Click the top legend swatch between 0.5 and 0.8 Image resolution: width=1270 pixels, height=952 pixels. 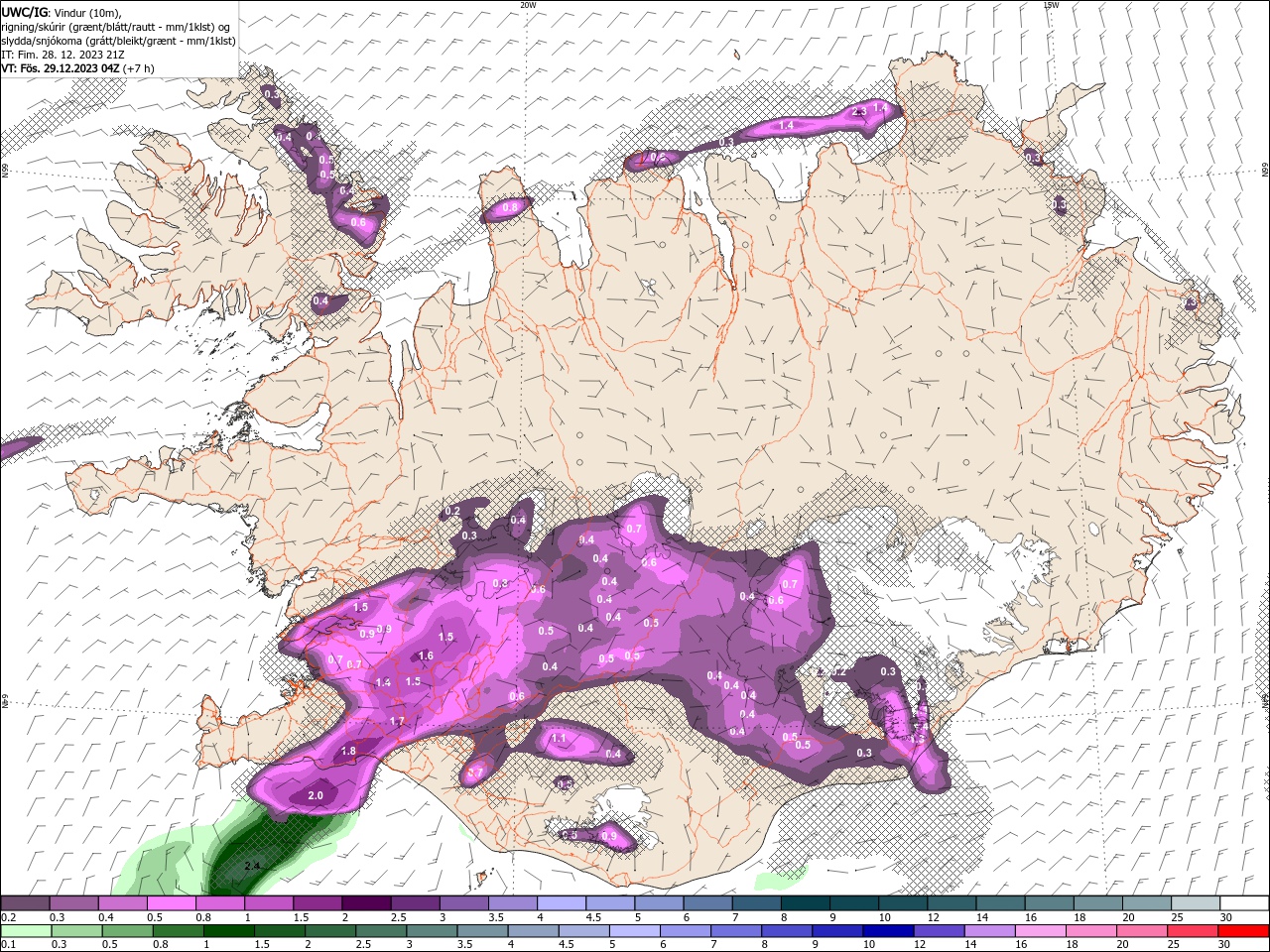coord(172,903)
